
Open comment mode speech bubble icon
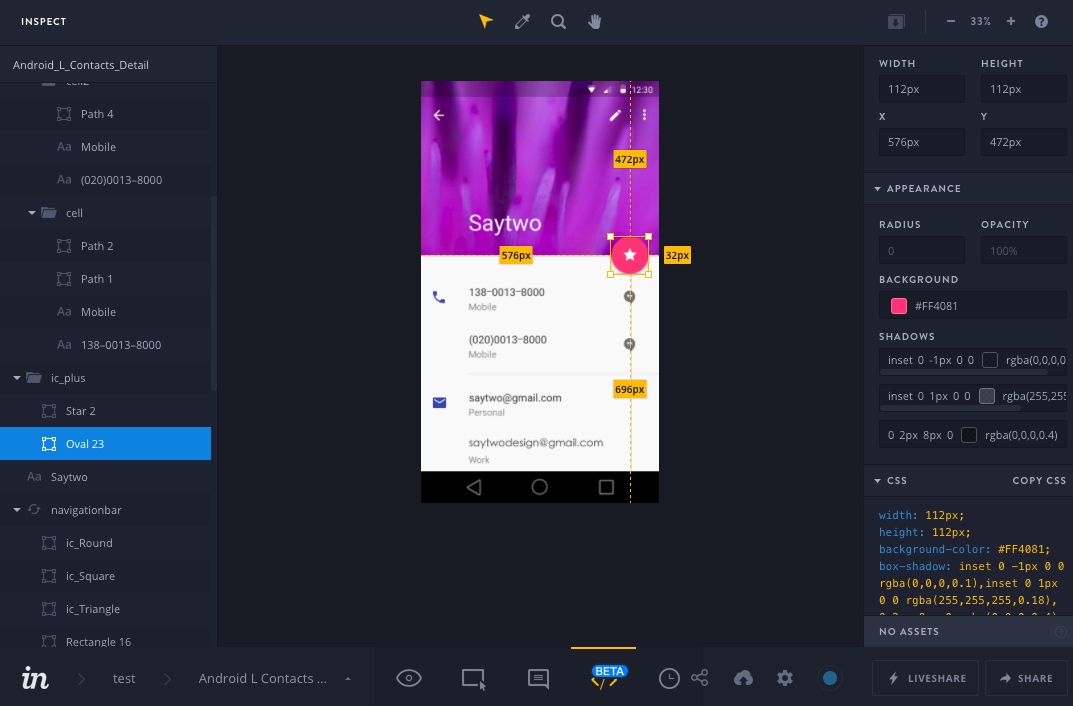[x=539, y=679]
